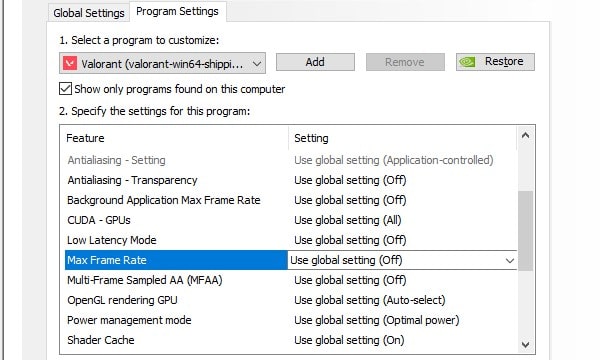This screenshot has height=360, width=600.
Task: Click Antialiasing Setting Application-controlled value
Action: click(394, 160)
